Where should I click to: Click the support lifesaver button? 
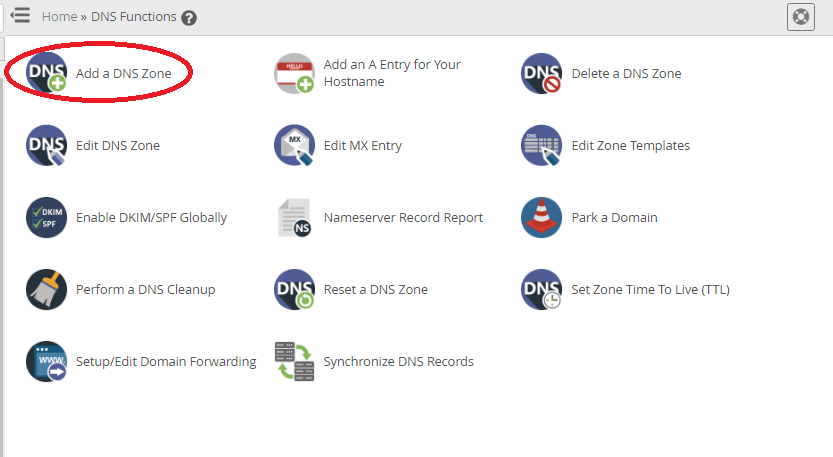click(800, 17)
